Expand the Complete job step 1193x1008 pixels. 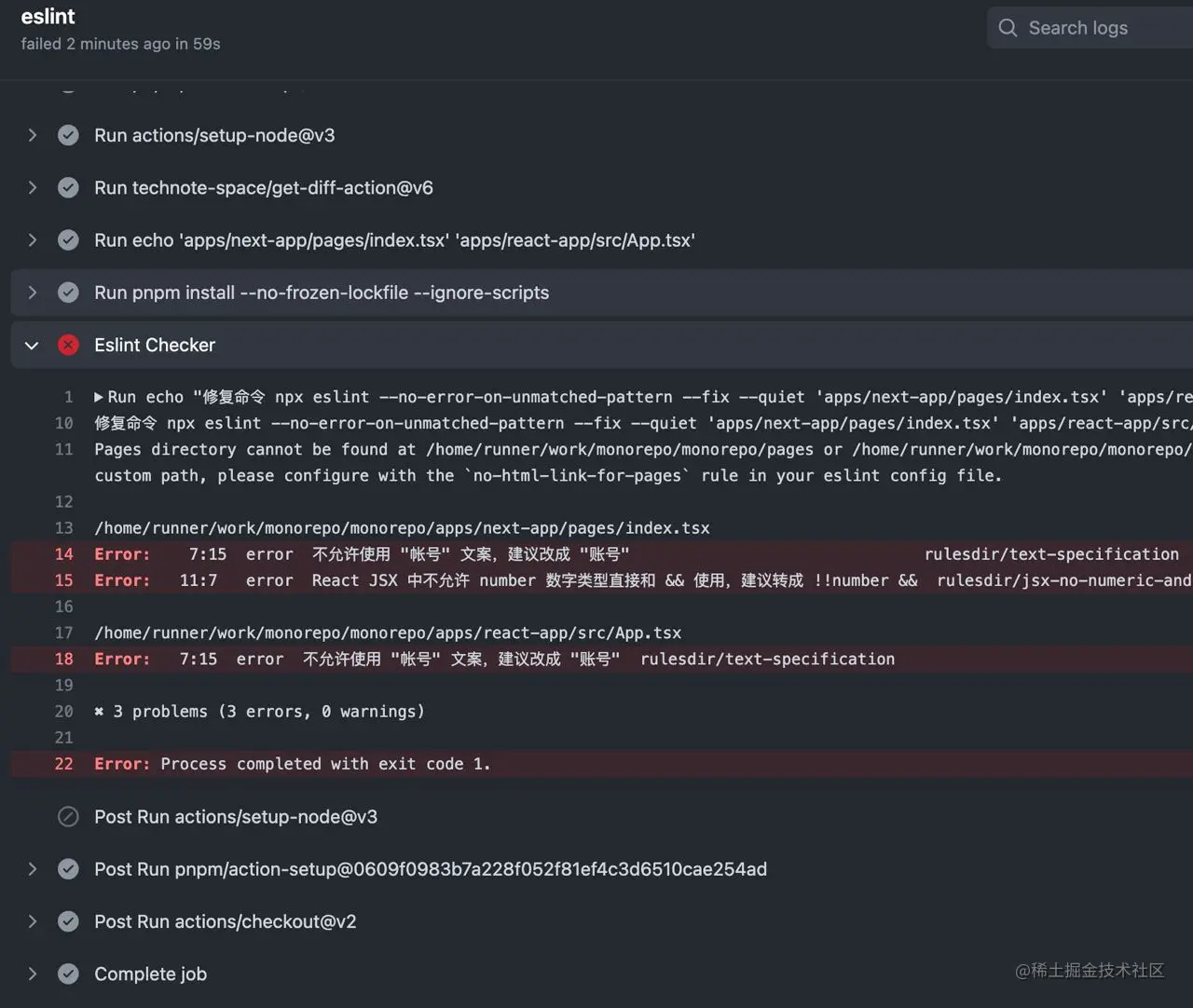point(32,974)
